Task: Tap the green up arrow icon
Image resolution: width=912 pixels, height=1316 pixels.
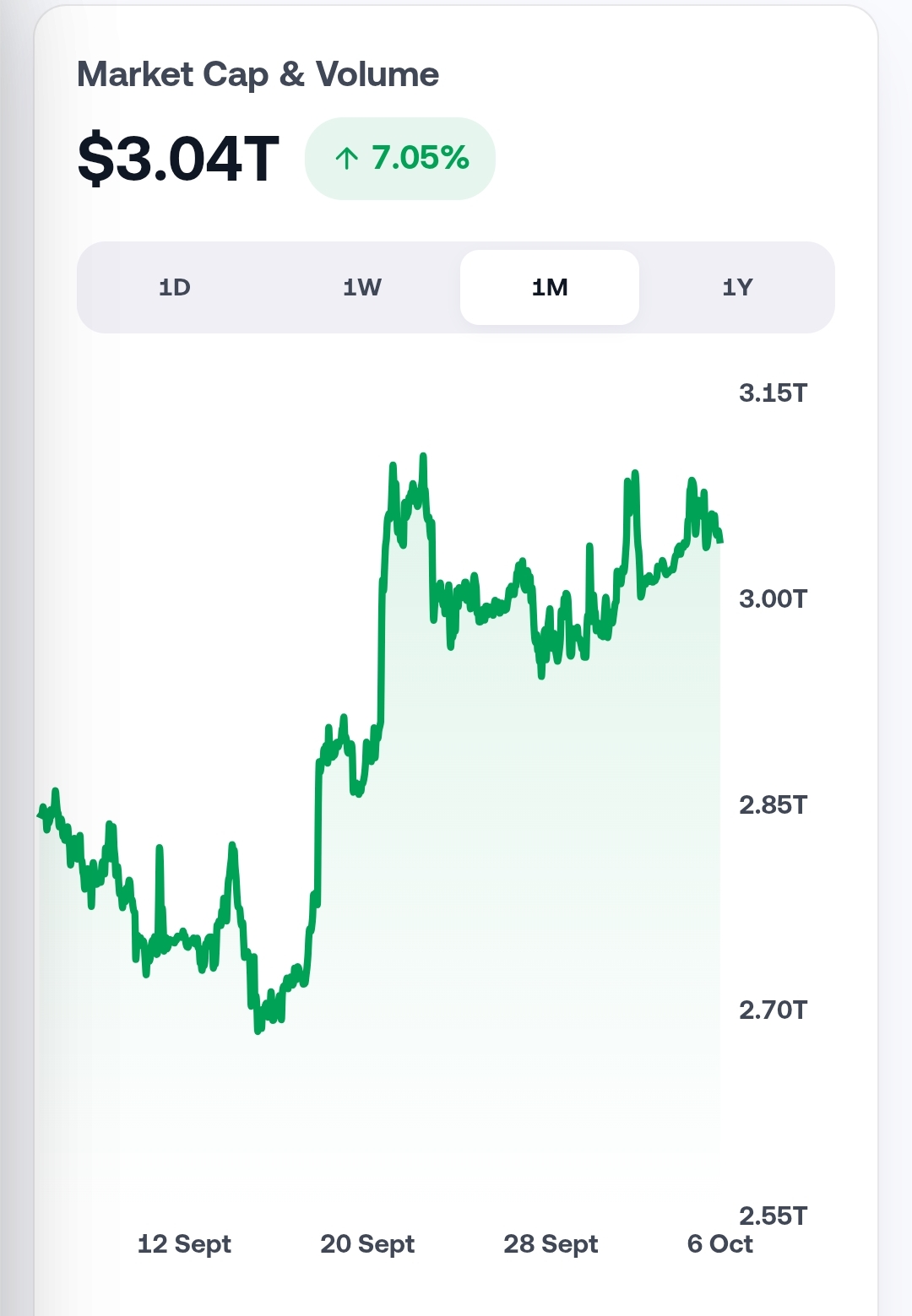Action: [346, 158]
